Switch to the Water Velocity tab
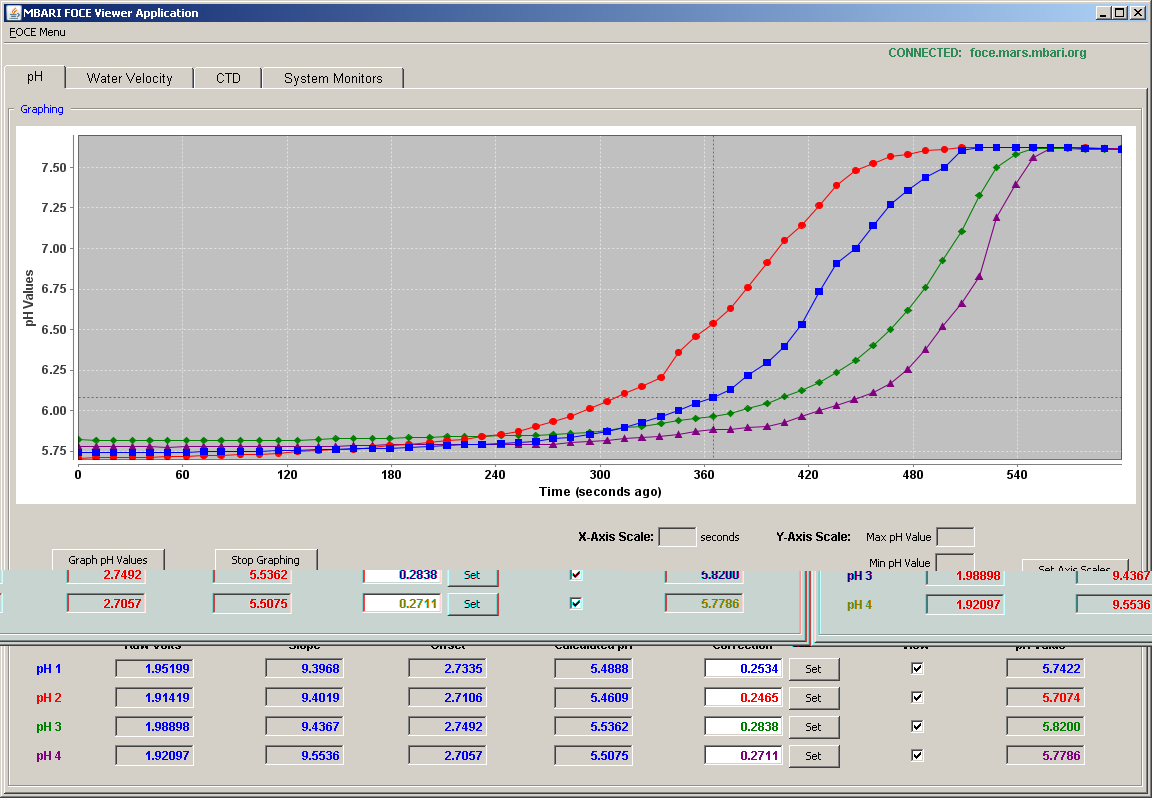The width and height of the screenshot is (1152, 798). tap(129, 78)
